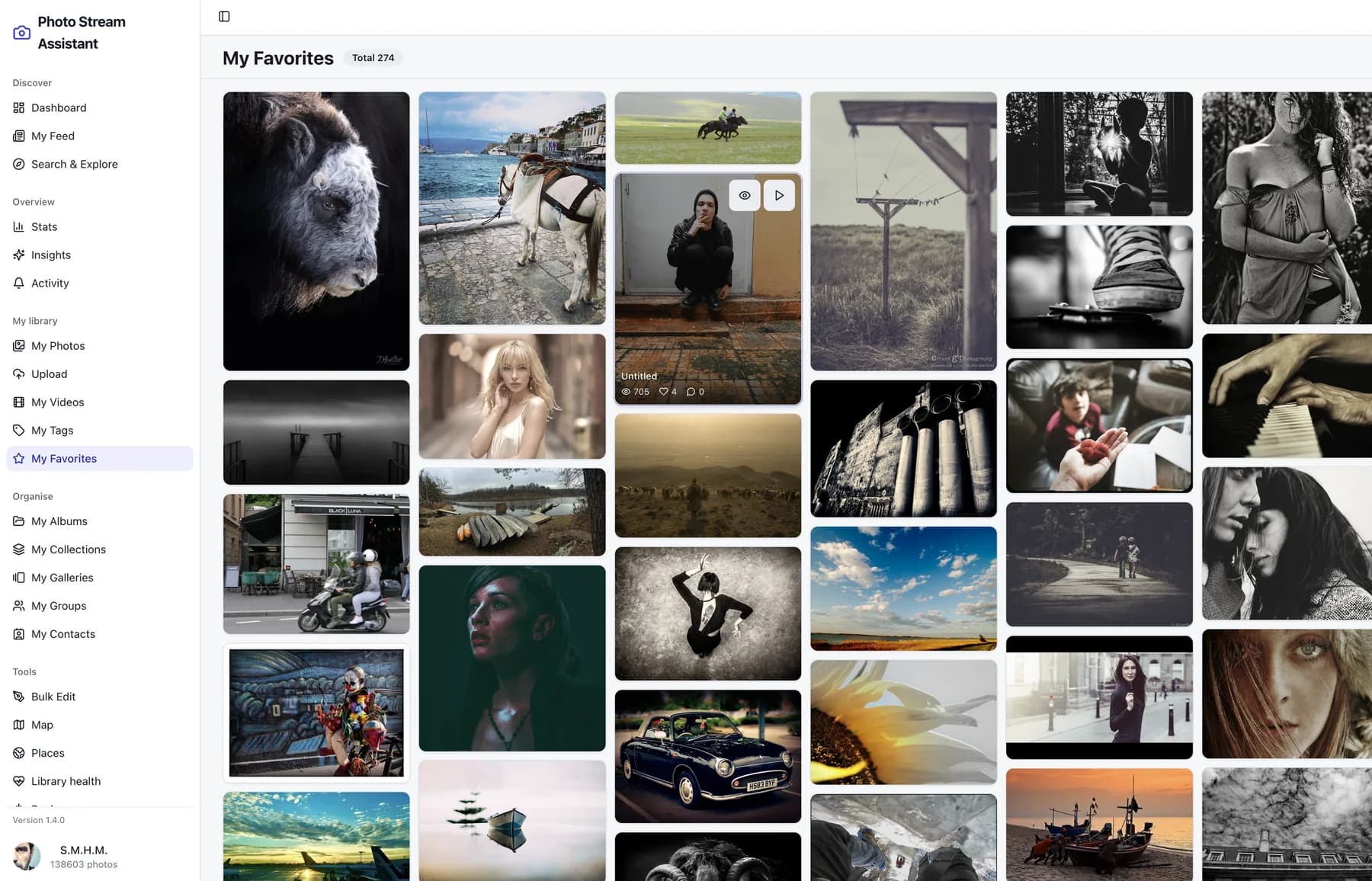Open the Dashboard page
This screenshot has width=1372, height=881.
[x=100, y=107]
